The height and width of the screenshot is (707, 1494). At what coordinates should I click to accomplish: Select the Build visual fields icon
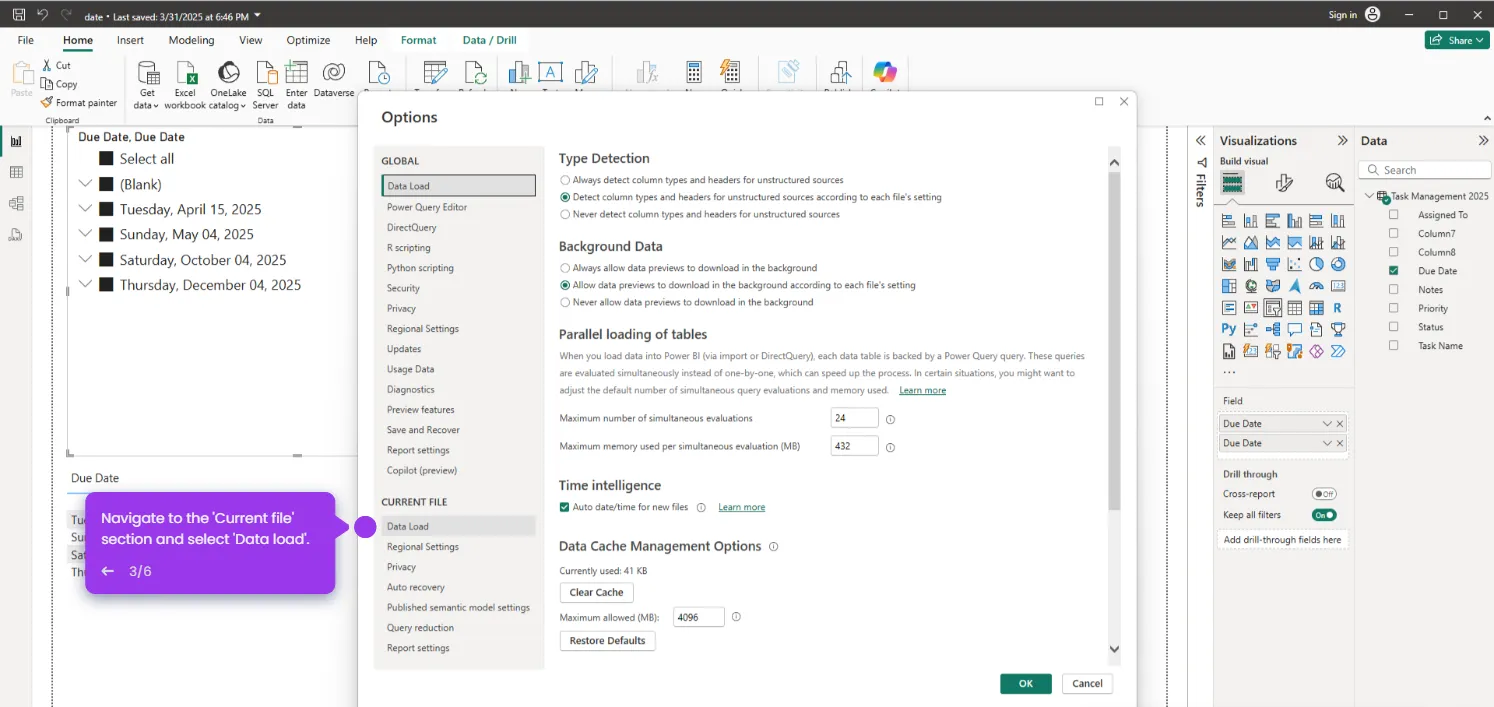[x=1232, y=182]
